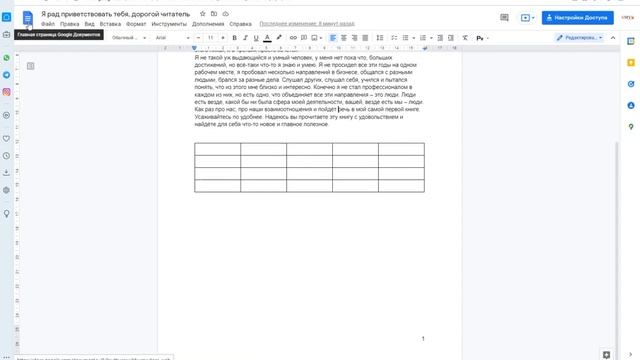Image resolution: width=640 pixels, height=360 pixels.
Task: Open the input tools language dropdown
Action: (x=482, y=38)
